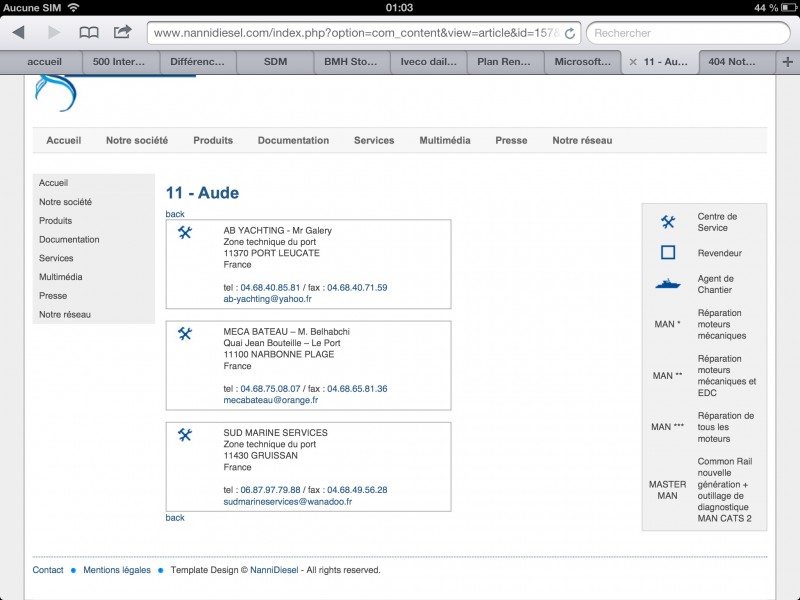Click MECA BATEAU service center wrench icon
Viewport: 800px width, 600px height.
(185, 334)
